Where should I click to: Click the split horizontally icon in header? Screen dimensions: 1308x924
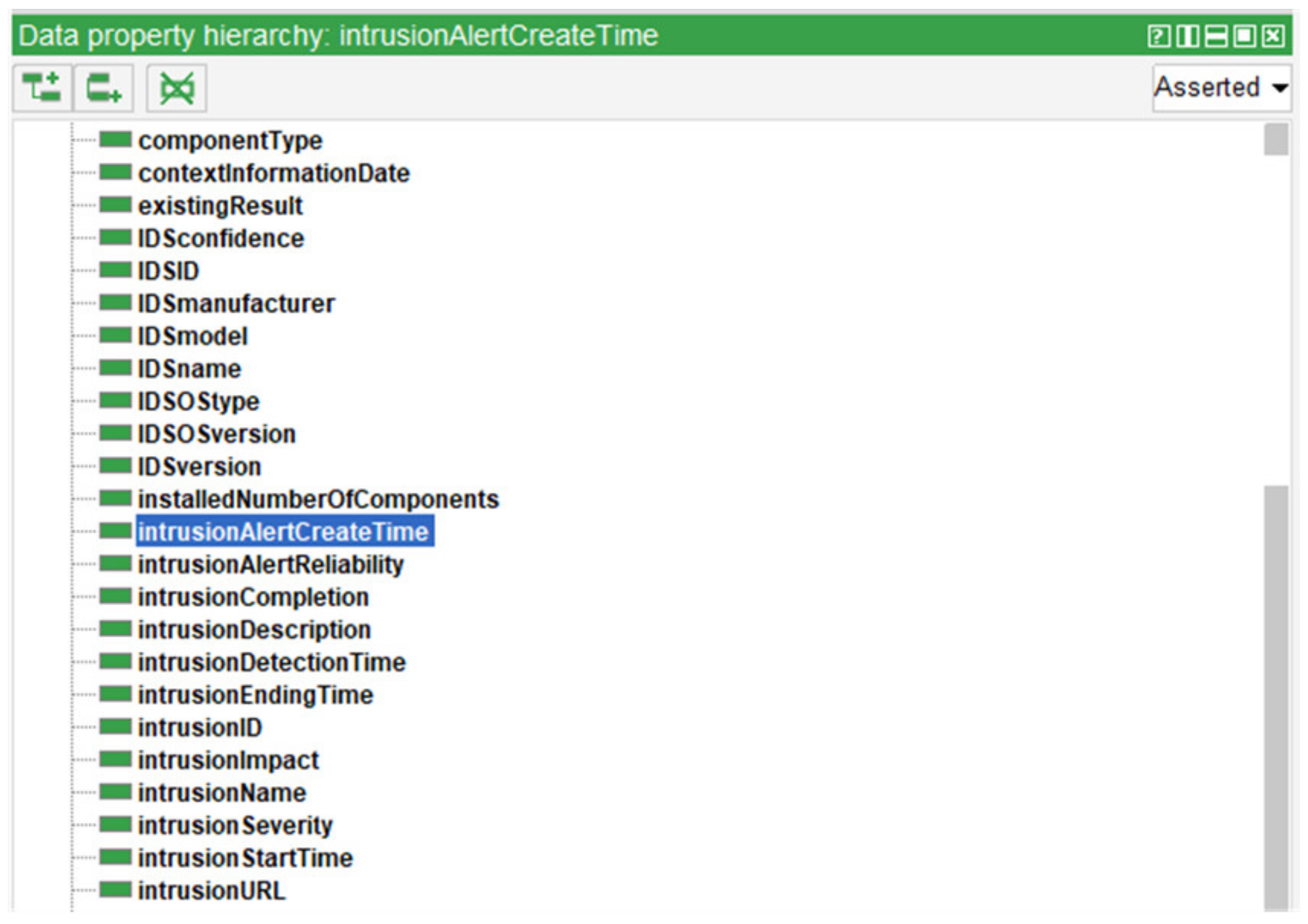coord(1216,36)
